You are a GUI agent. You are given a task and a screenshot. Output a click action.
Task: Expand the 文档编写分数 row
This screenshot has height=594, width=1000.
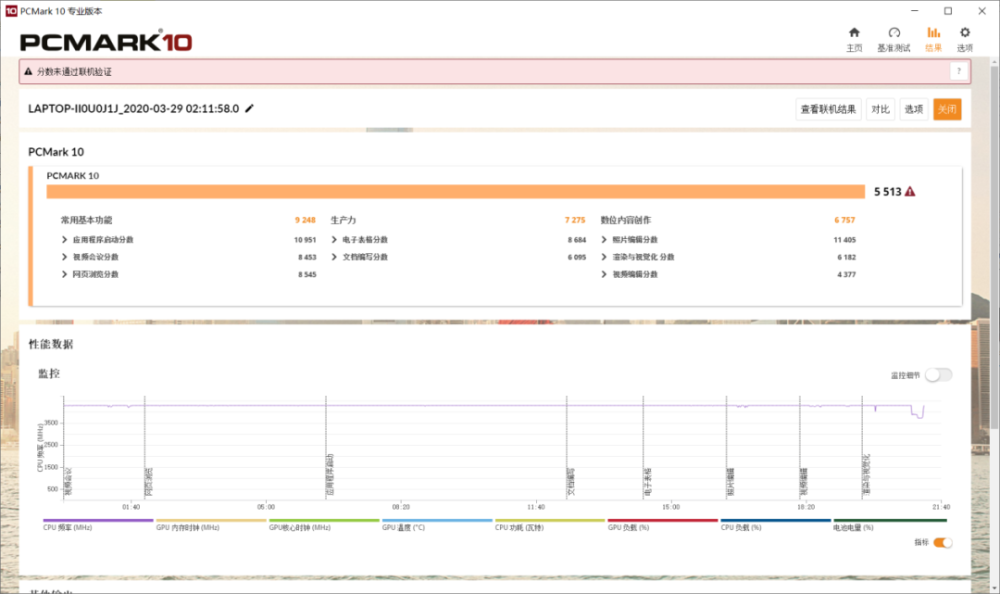coord(334,256)
